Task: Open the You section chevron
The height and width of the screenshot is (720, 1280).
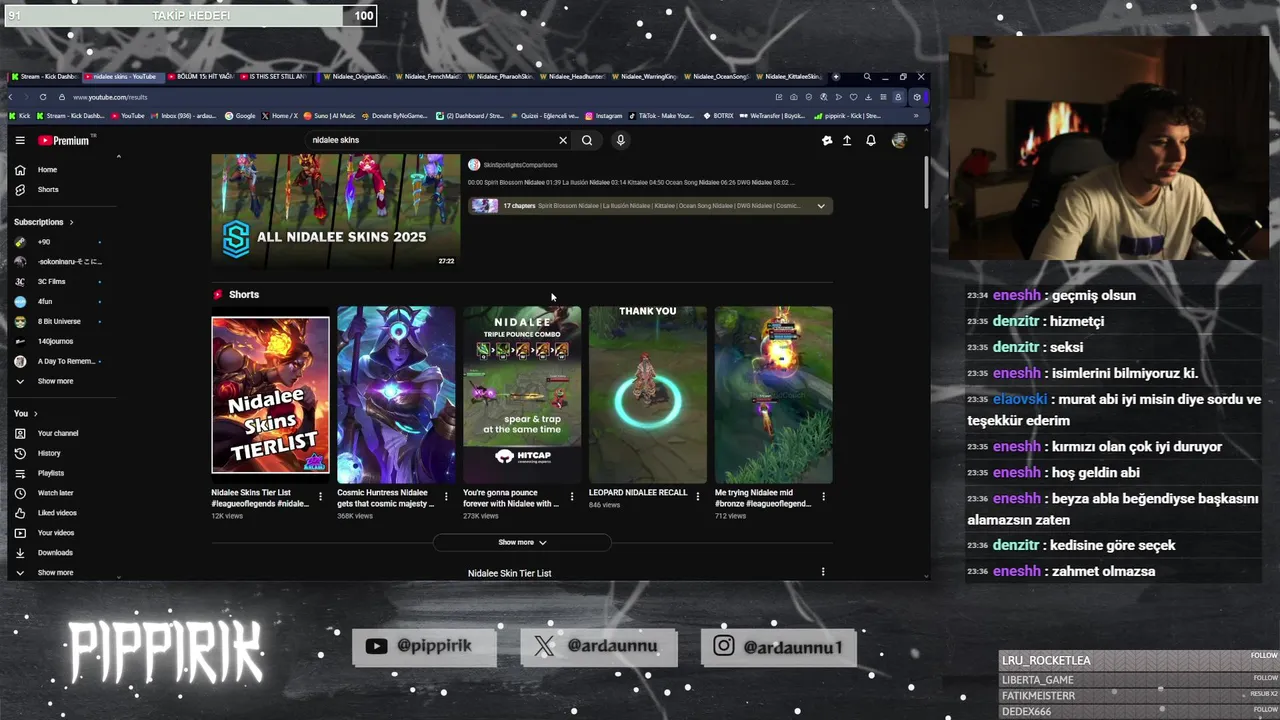Action: (x=35, y=414)
